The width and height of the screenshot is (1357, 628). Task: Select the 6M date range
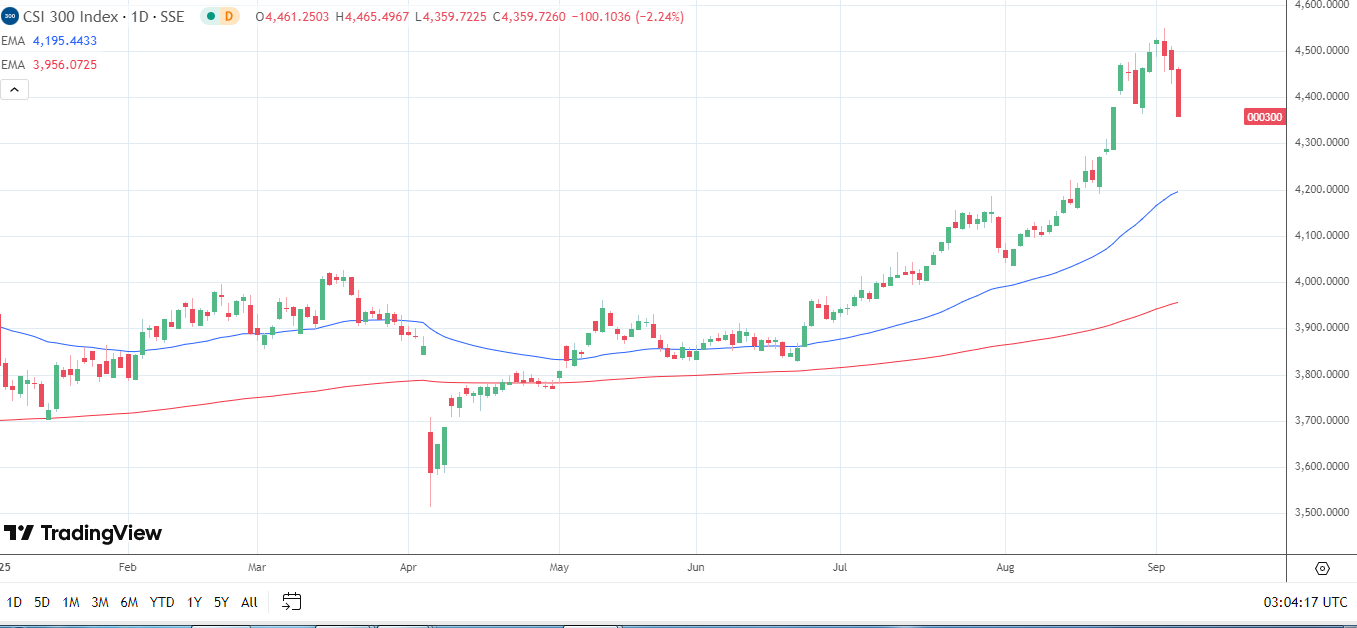pos(129,602)
